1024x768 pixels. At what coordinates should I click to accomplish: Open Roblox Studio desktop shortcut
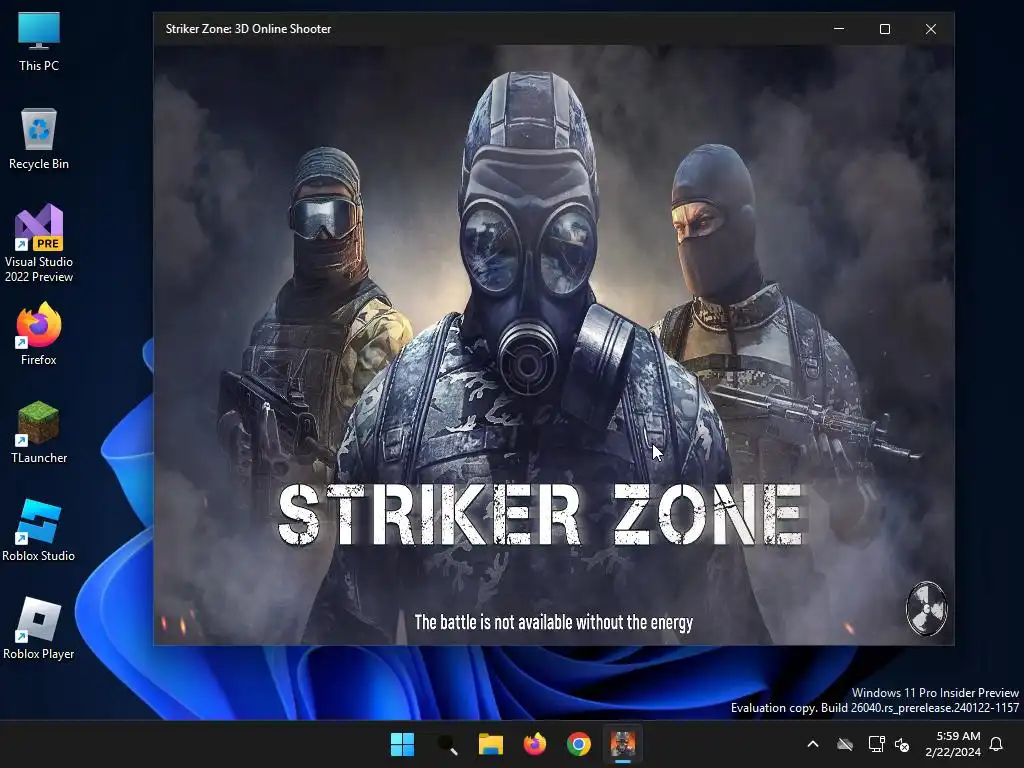pos(39,530)
